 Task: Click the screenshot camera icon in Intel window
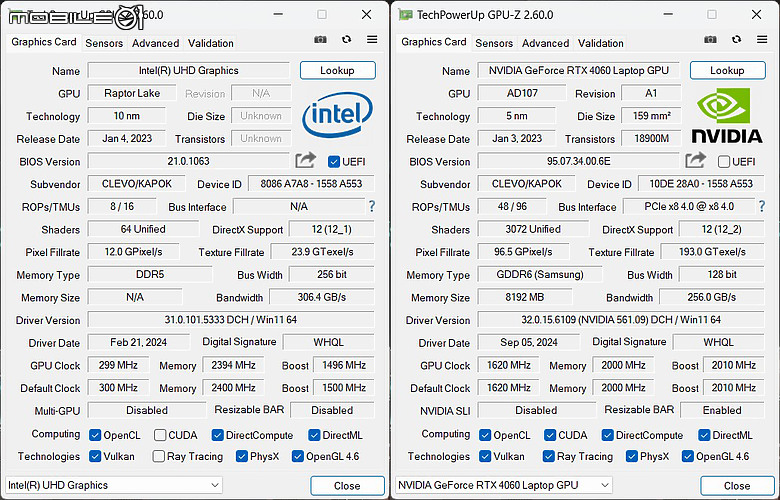pyautogui.click(x=320, y=39)
